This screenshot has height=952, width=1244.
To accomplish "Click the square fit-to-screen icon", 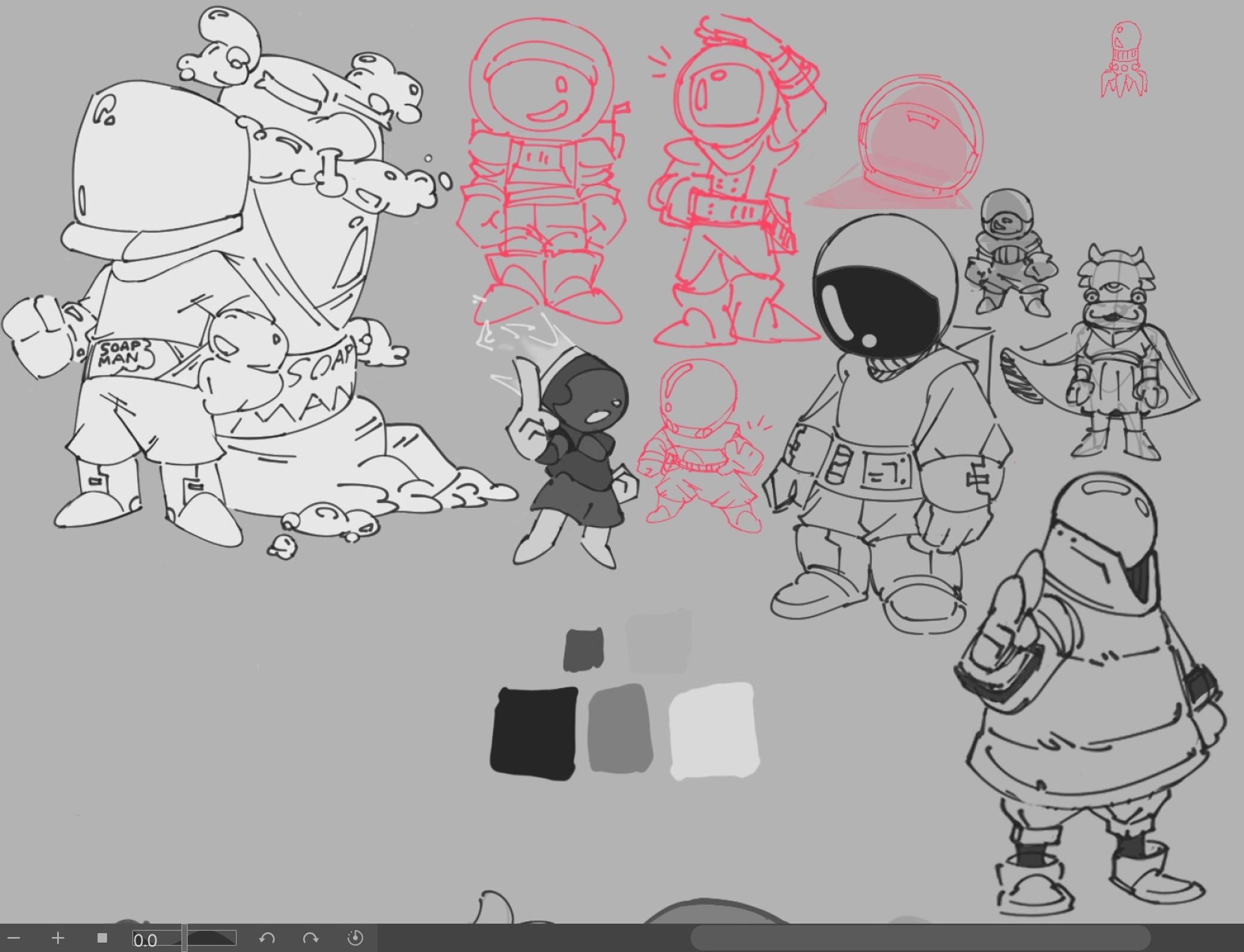I will (x=103, y=937).
